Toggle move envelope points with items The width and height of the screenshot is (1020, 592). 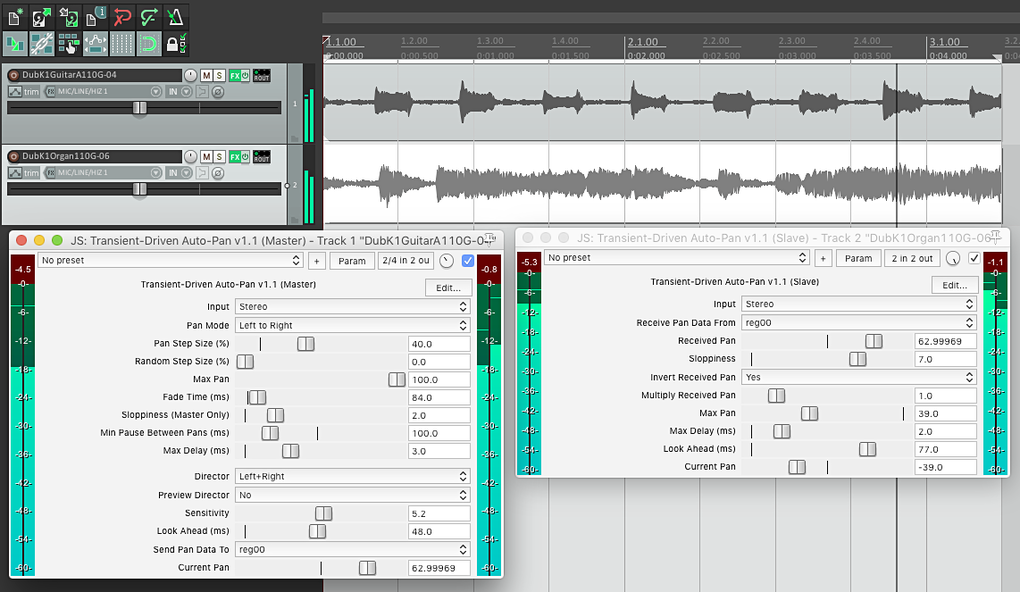pyautogui.click(x=95, y=44)
